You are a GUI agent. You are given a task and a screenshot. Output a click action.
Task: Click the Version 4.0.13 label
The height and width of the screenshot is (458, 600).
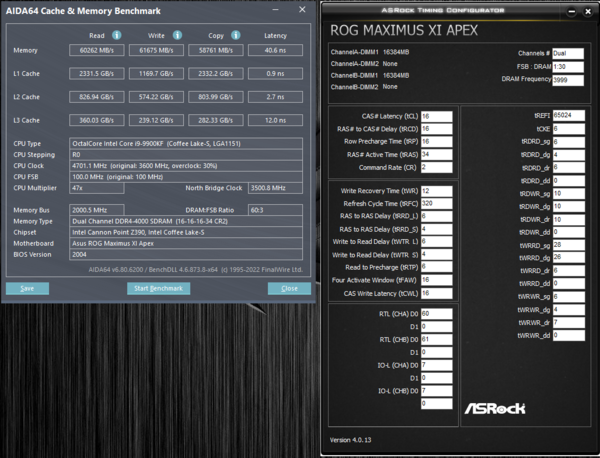351,440
